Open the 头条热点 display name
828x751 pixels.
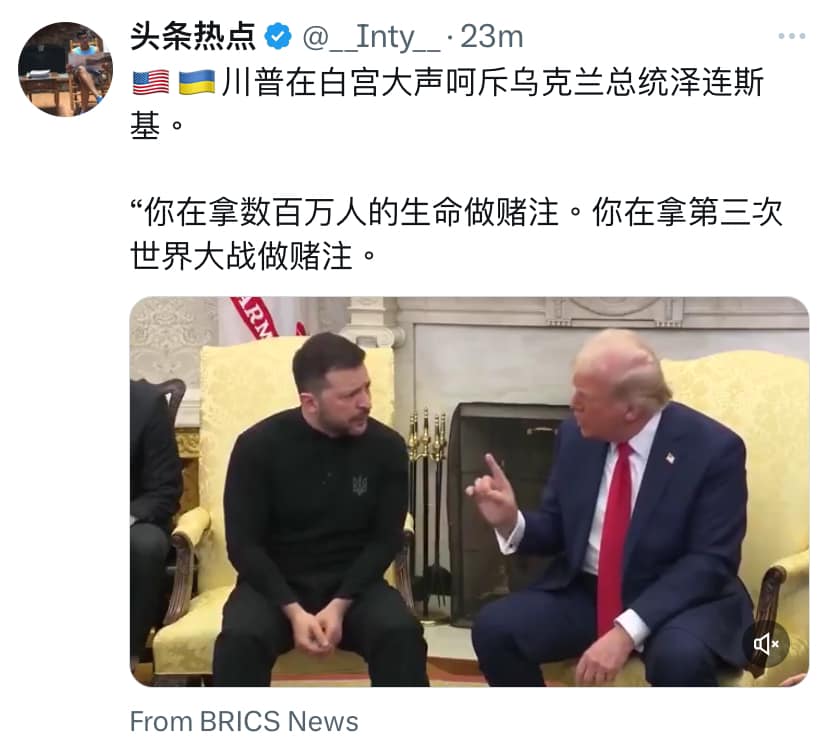click(194, 37)
